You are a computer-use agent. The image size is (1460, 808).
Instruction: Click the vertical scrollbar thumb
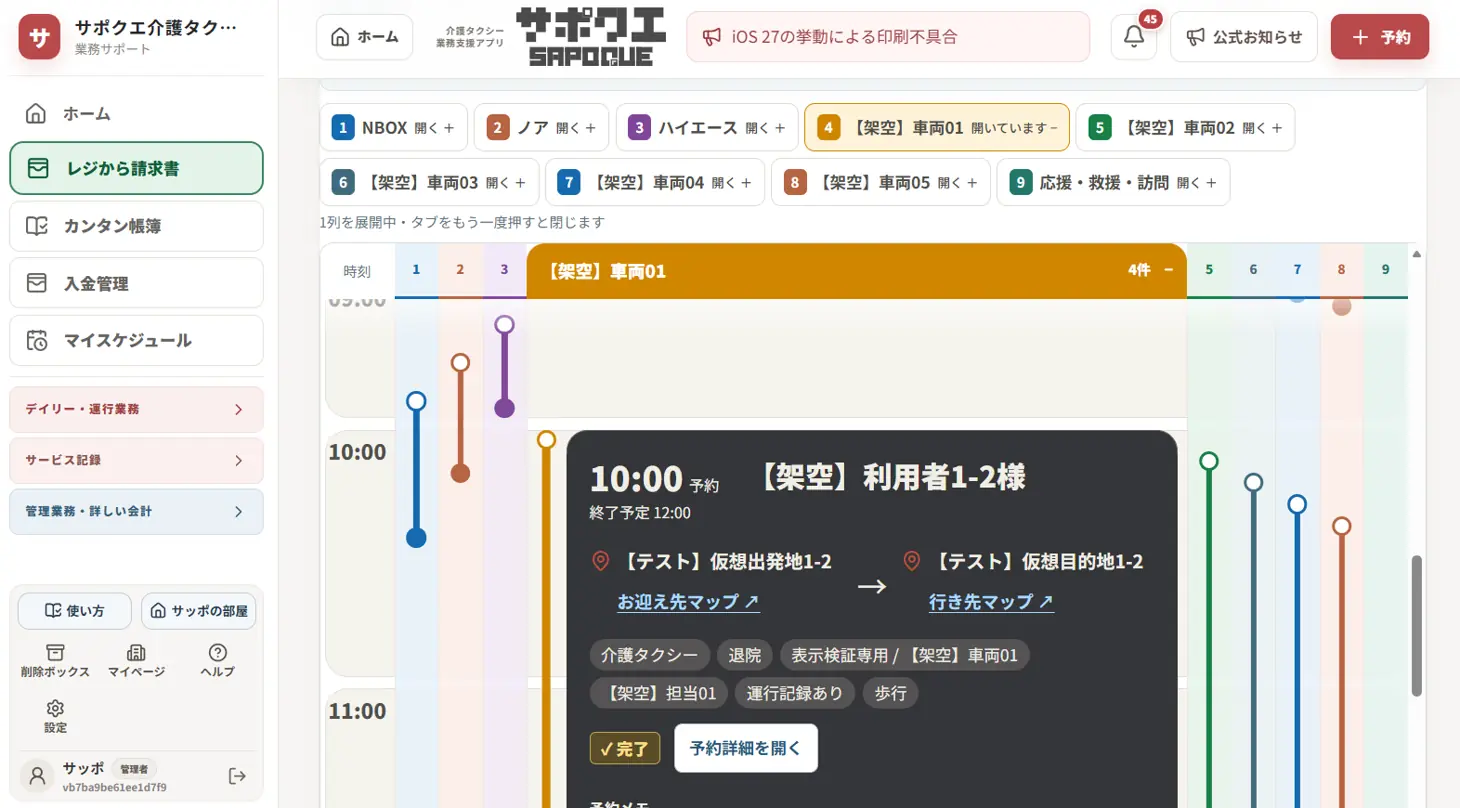coord(1416,626)
